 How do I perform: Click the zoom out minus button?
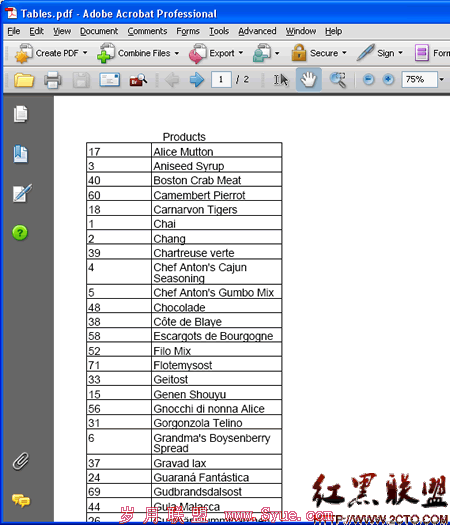368,80
